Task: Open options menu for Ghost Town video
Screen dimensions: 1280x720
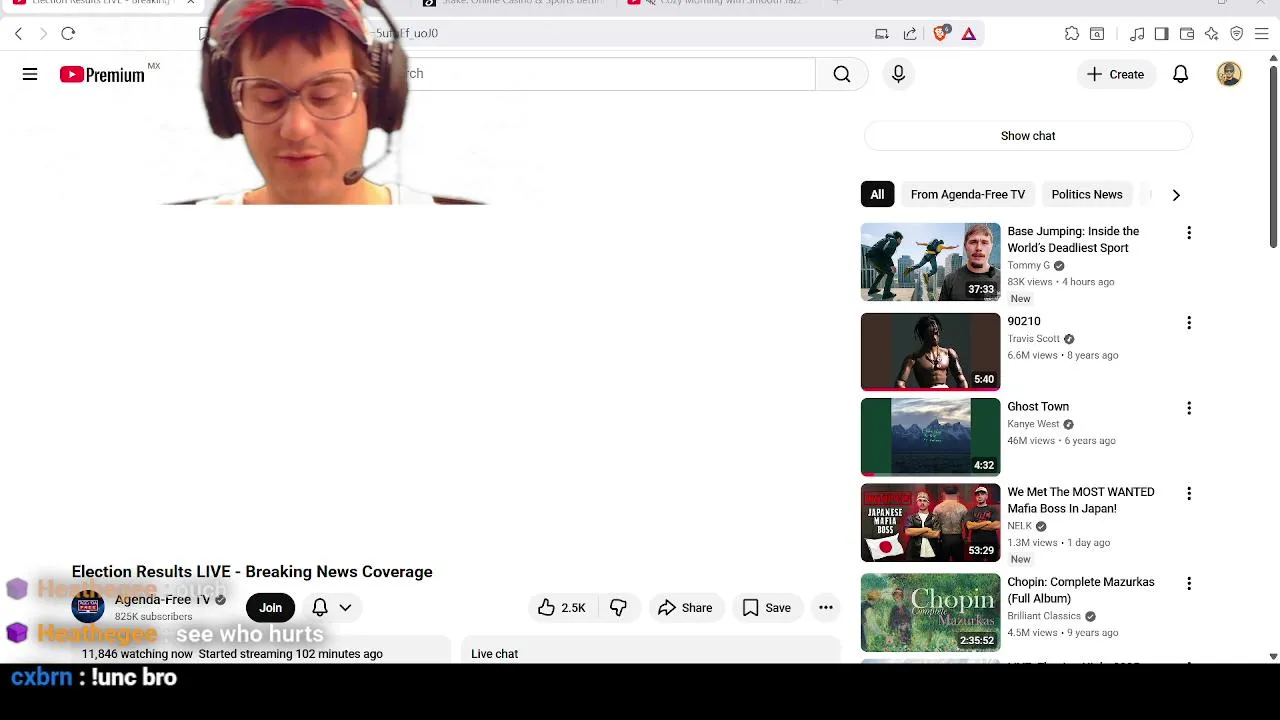Action: 1189,408
